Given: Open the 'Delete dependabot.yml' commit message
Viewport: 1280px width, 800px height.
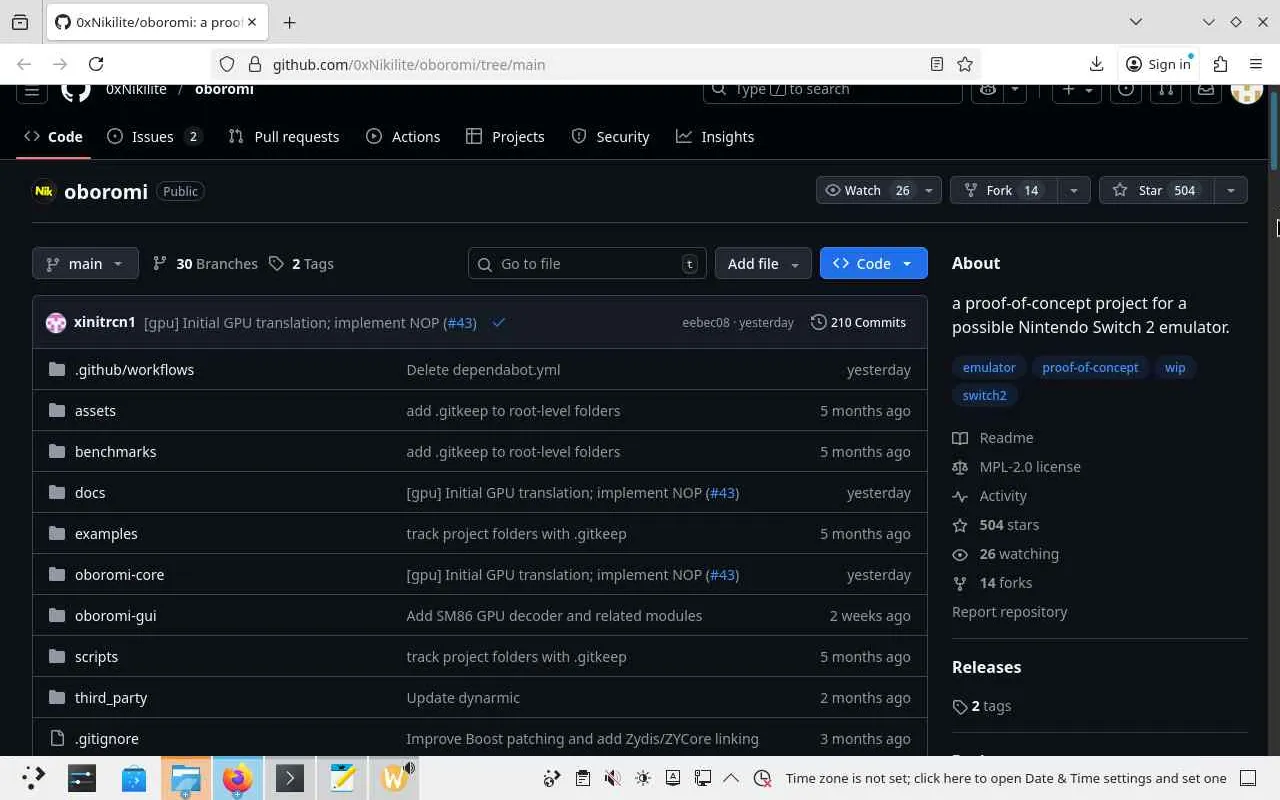Looking at the screenshot, I should coord(483,370).
